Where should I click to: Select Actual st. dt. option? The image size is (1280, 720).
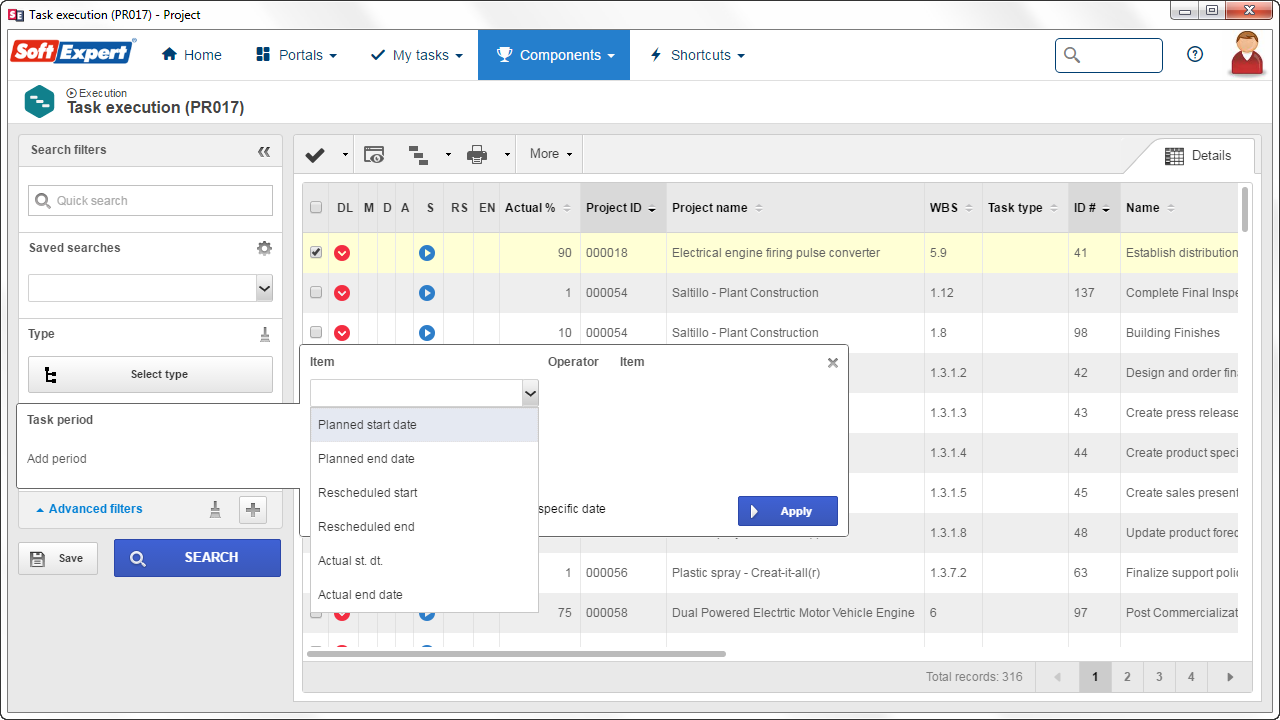pos(424,561)
